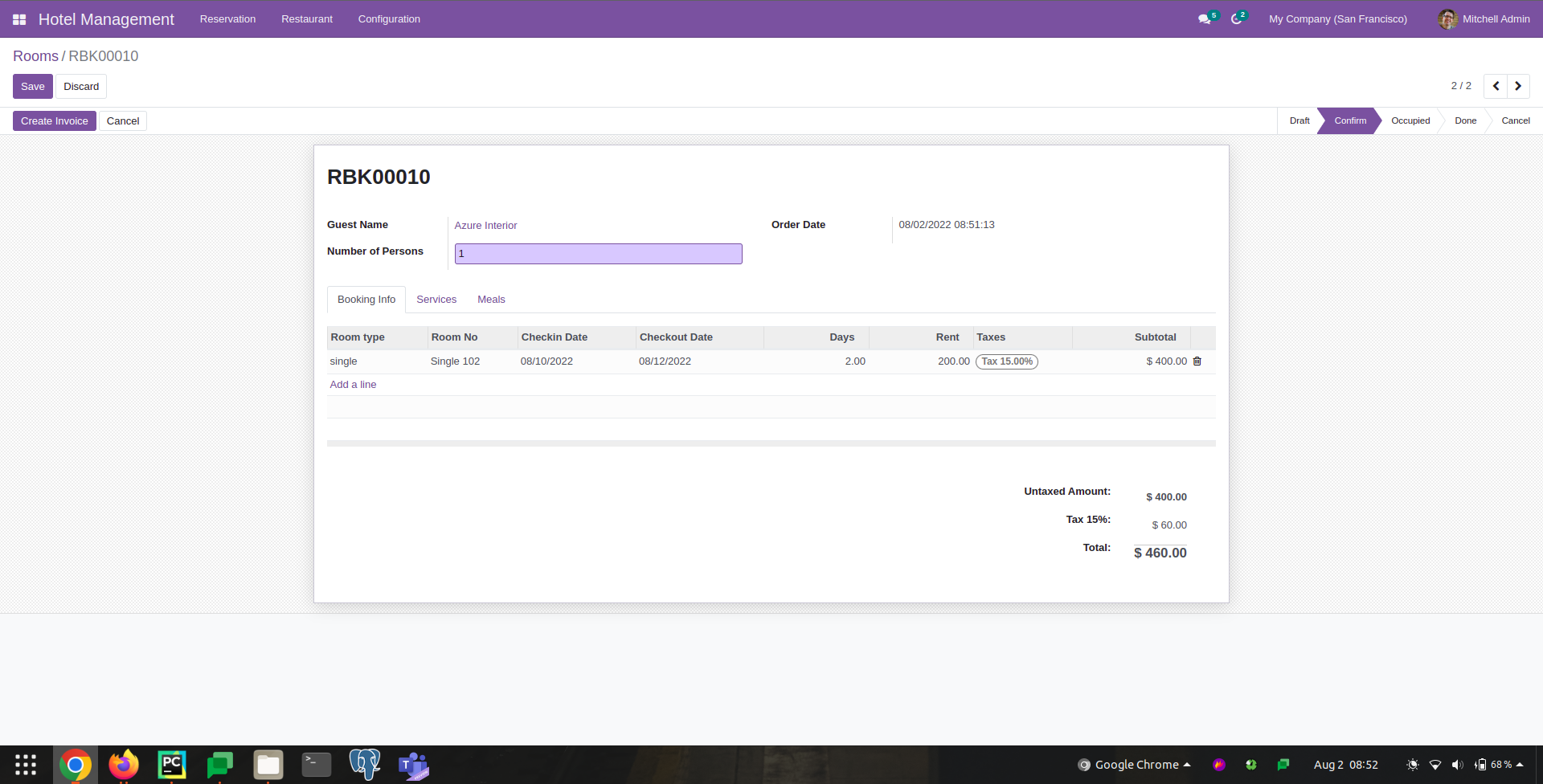Switch to the Booking Info tab
Viewport: 1543px width, 784px height.
[x=366, y=300]
